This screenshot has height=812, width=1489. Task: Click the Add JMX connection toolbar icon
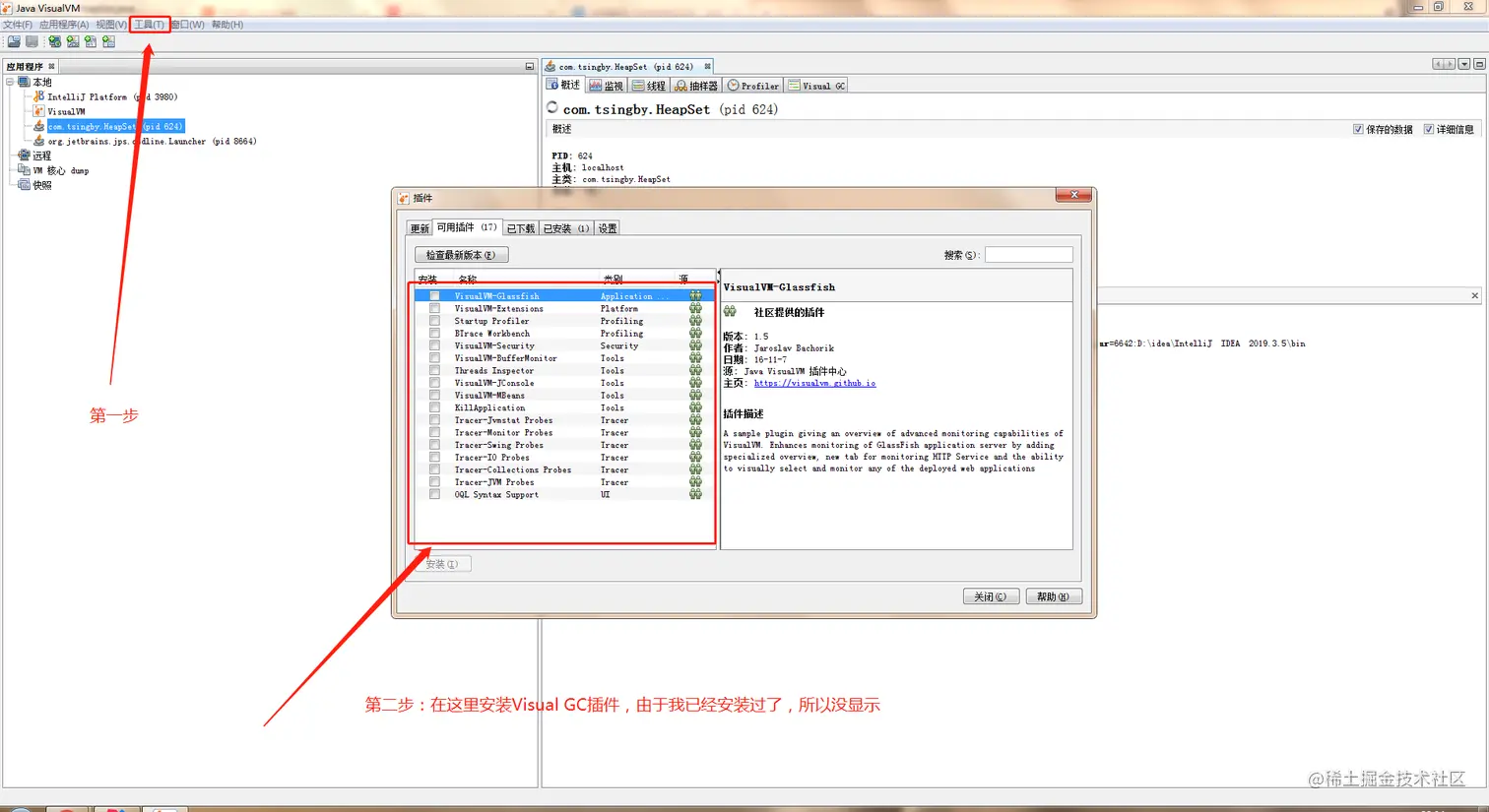(73, 41)
